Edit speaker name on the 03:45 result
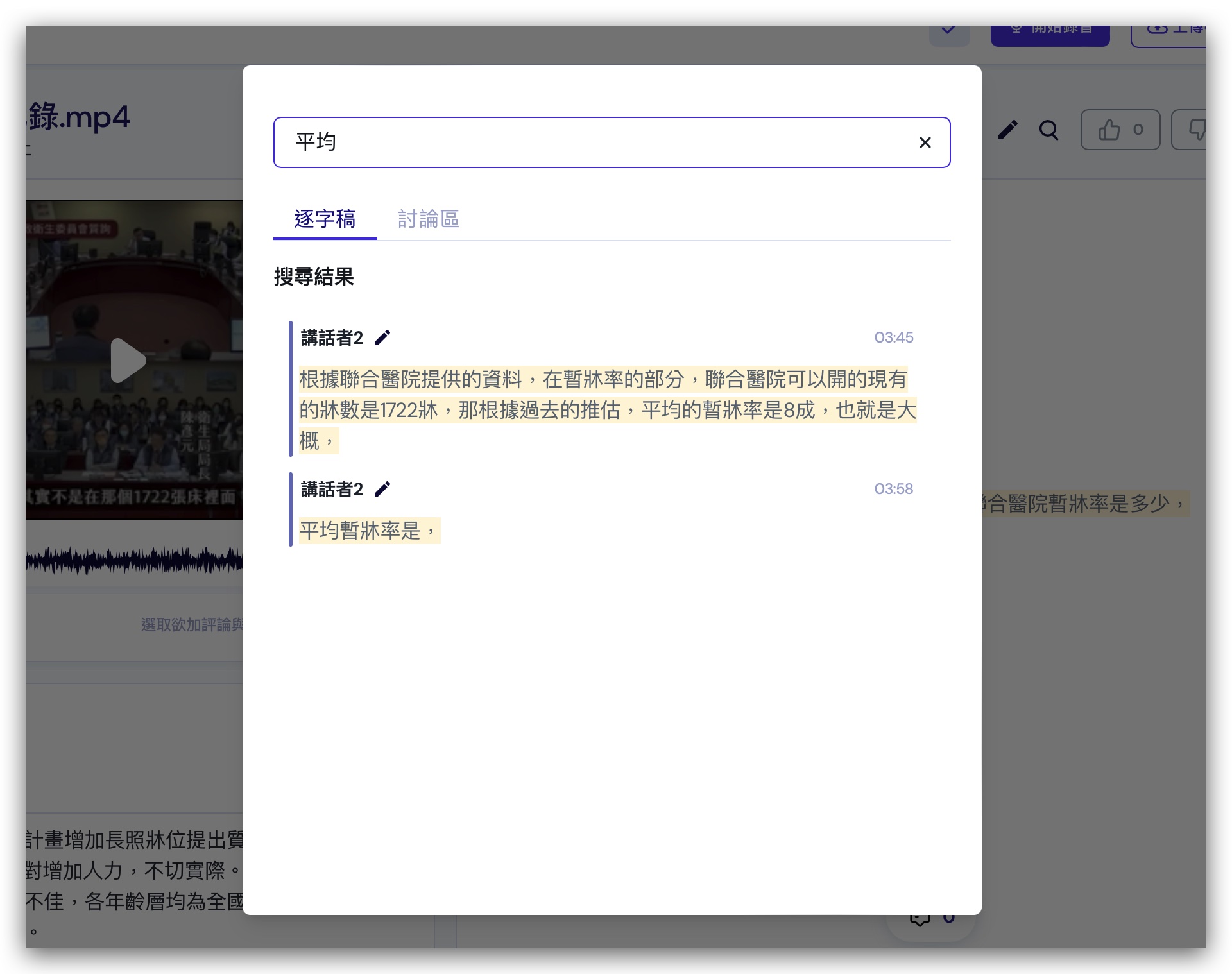Image resolution: width=1232 pixels, height=974 pixels. point(382,337)
